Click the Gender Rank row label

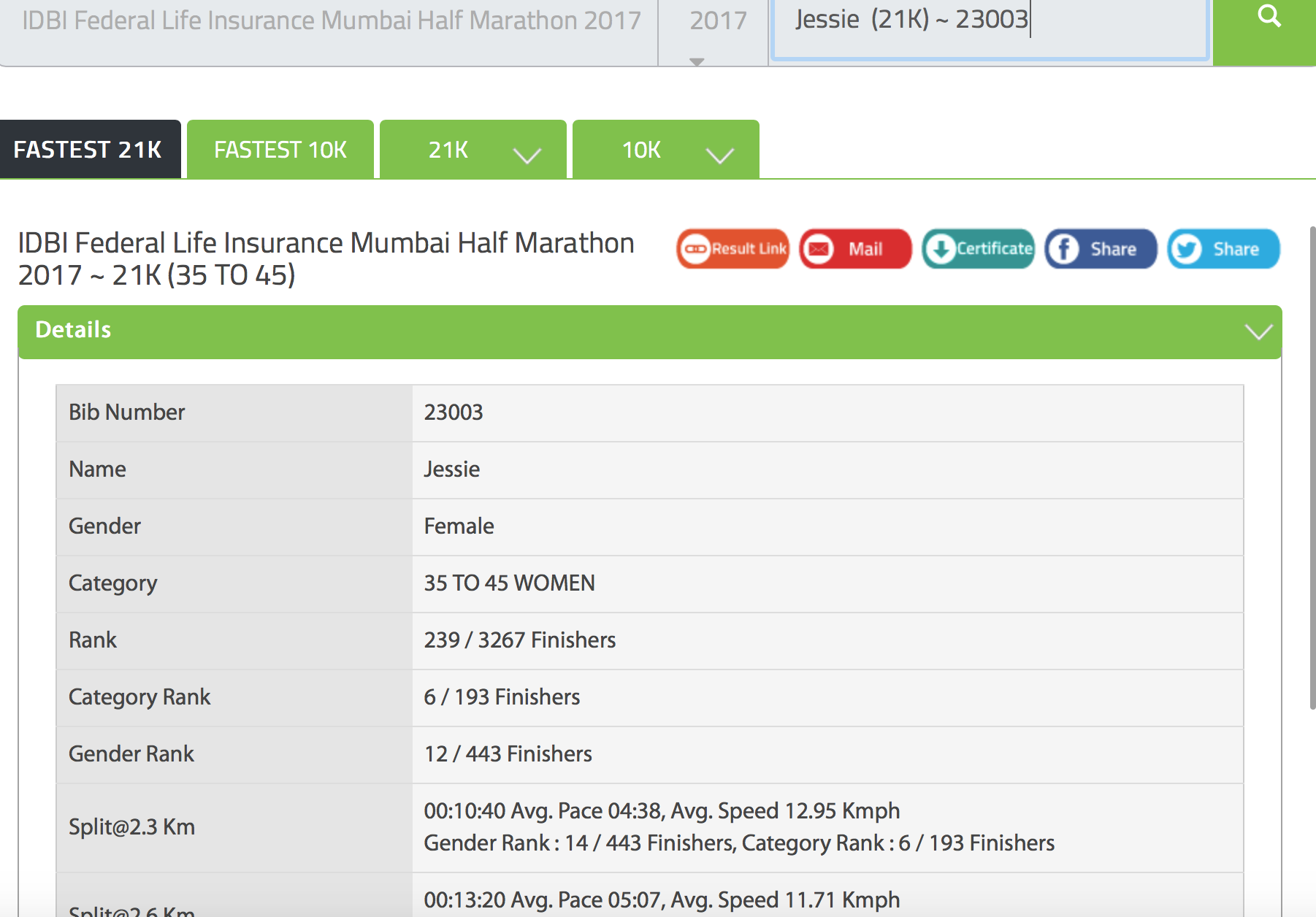(131, 754)
